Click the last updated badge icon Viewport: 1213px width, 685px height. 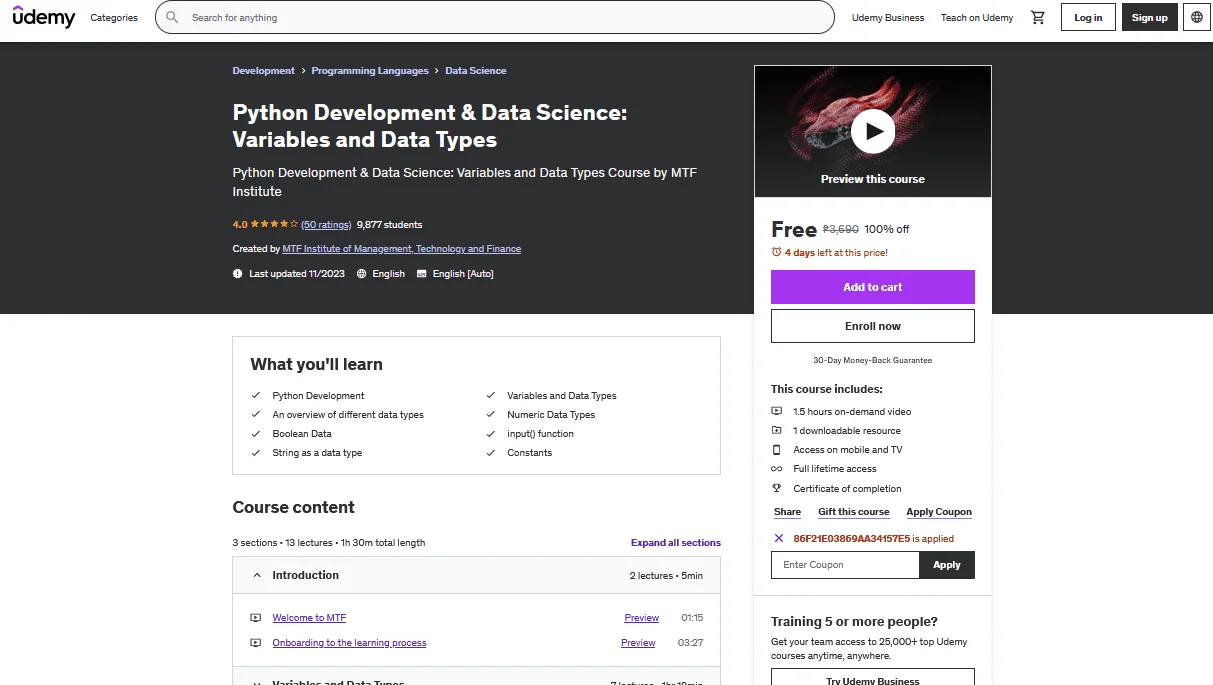pos(238,273)
